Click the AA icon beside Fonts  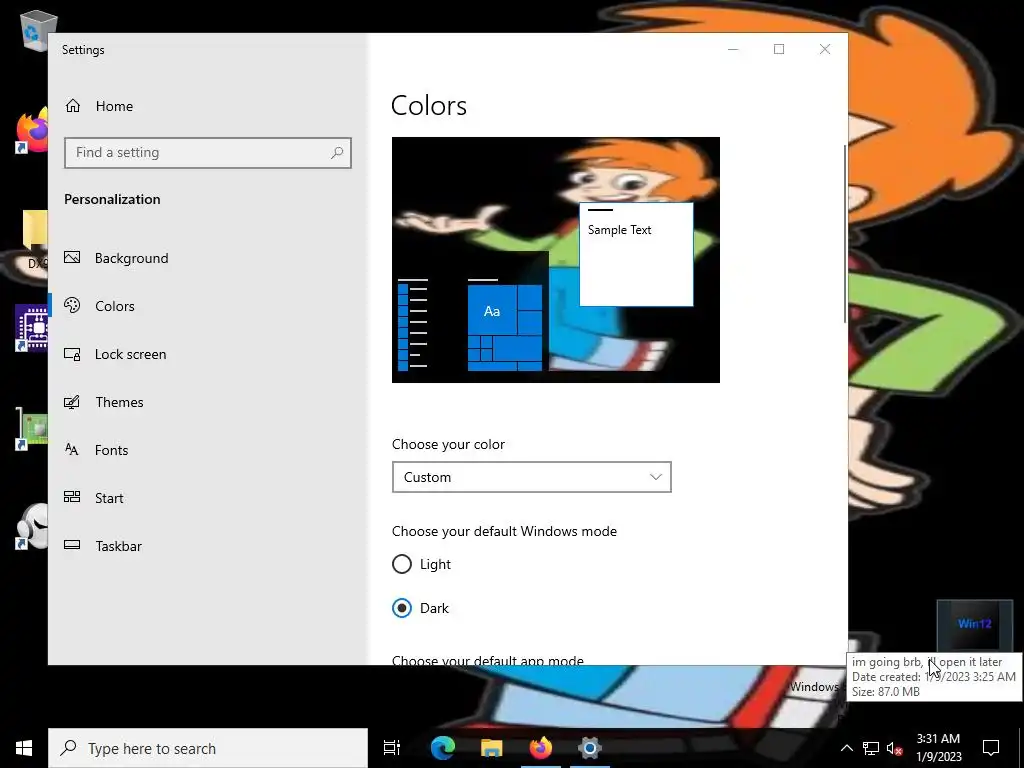pyautogui.click(x=72, y=449)
